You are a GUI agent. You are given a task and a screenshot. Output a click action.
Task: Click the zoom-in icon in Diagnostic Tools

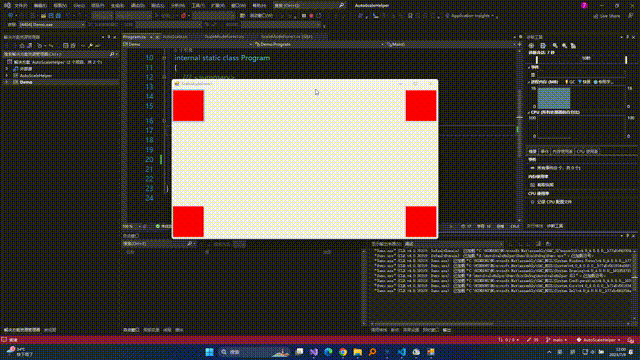[x=555, y=46]
